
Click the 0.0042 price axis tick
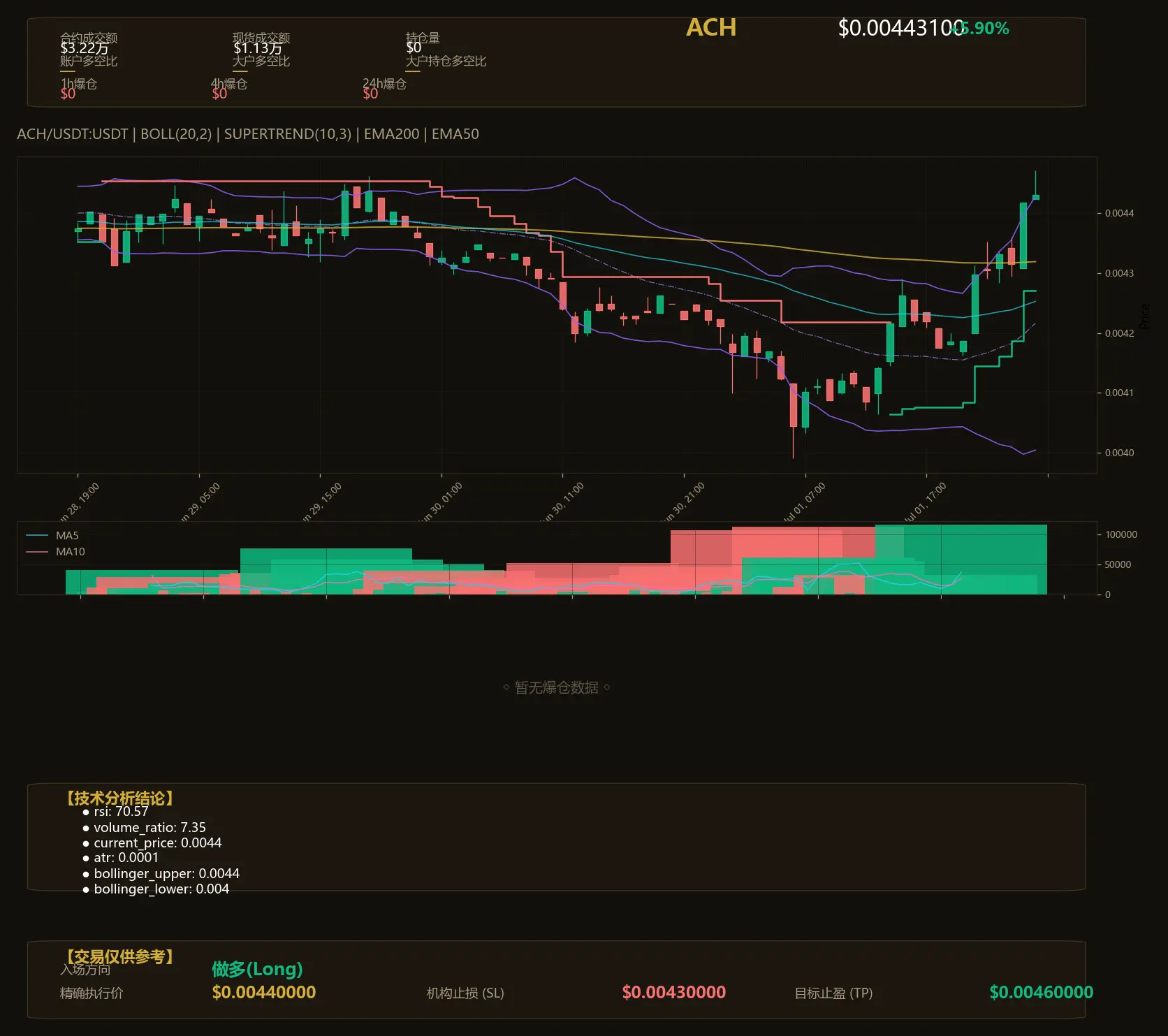[x=1119, y=333]
